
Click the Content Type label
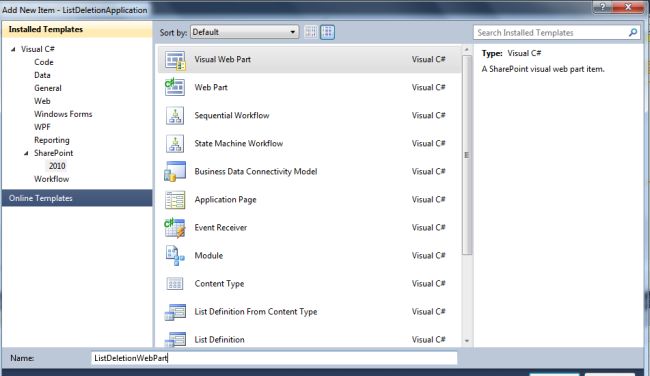click(x=219, y=284)
